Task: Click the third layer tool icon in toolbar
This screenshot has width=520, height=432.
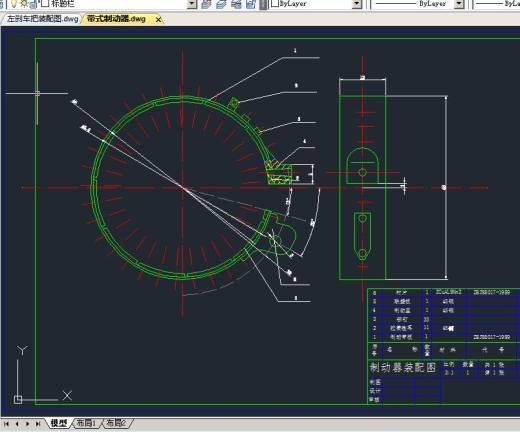Action: [236, 4]
